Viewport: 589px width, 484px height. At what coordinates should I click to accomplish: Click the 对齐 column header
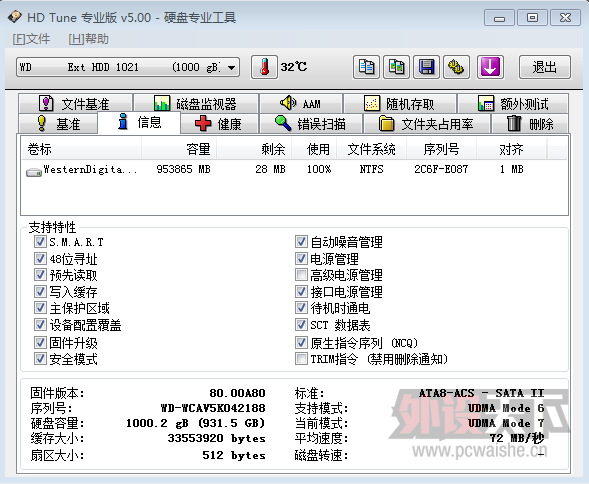coord(512,149)
